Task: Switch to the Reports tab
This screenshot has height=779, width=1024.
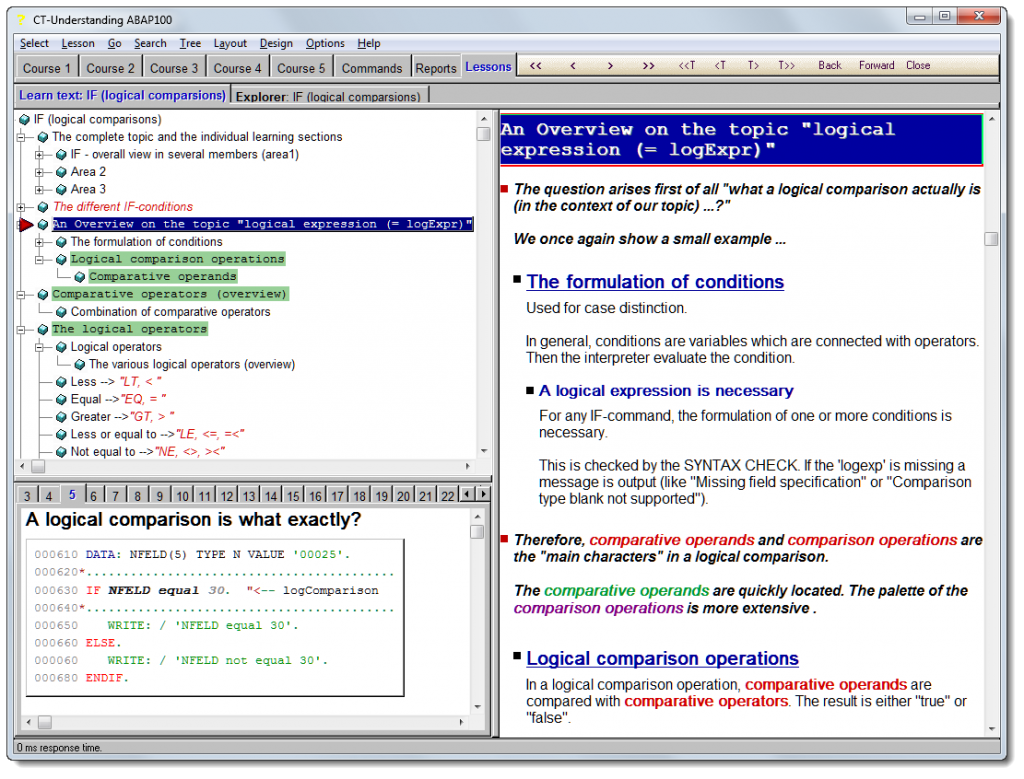Action: tap(436, 65)
